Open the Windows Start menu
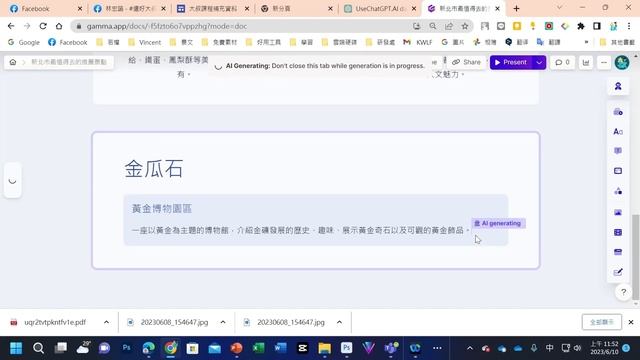Viewport: 640px width, 360px height. pos(16,348)
